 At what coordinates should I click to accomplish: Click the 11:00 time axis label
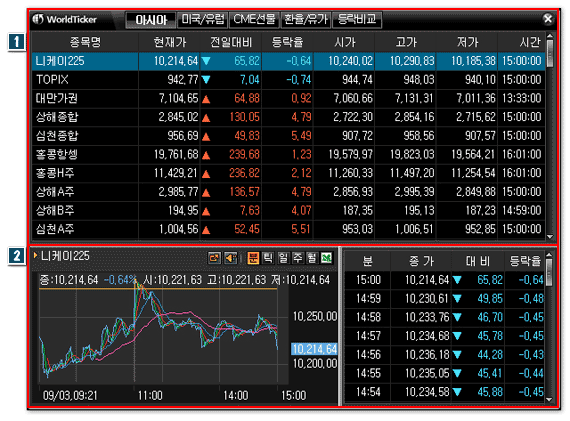click(x=150, y=396)
